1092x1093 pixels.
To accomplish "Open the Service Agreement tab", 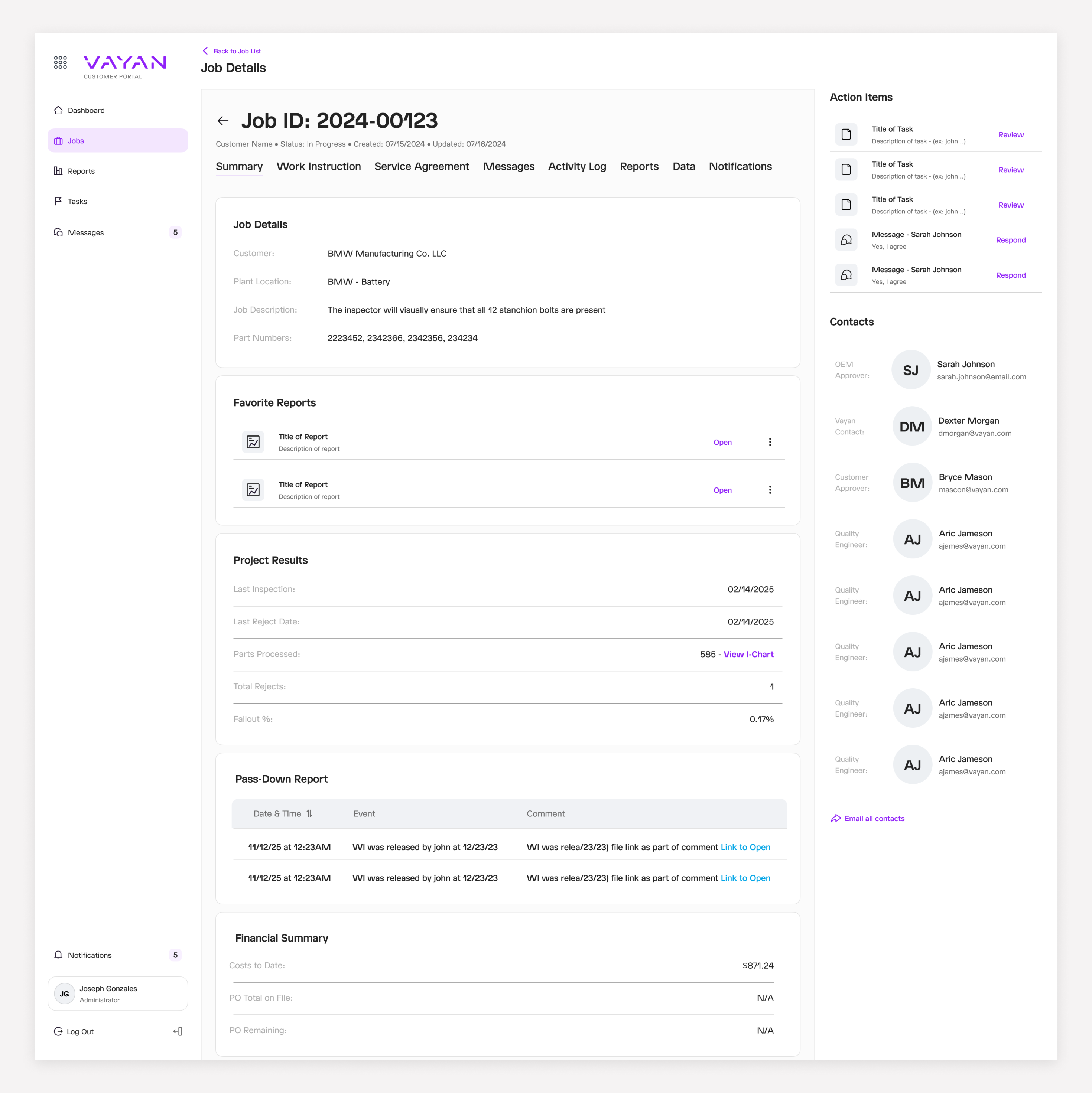I will pos(421,166).
